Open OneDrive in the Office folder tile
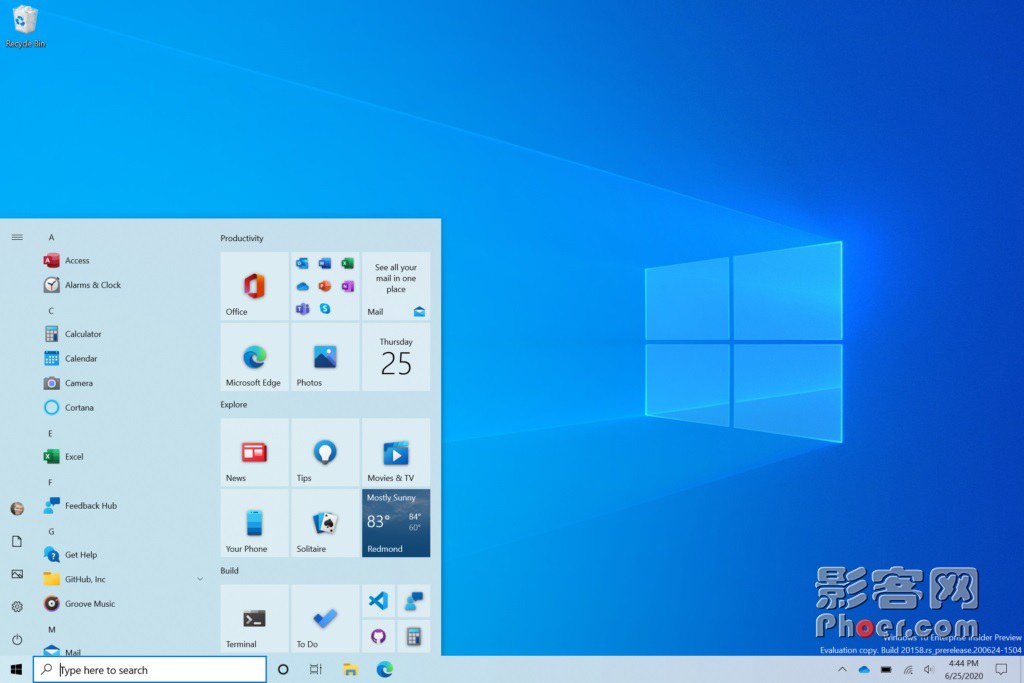Screen dimensions: 1024x683 point(302,286)
